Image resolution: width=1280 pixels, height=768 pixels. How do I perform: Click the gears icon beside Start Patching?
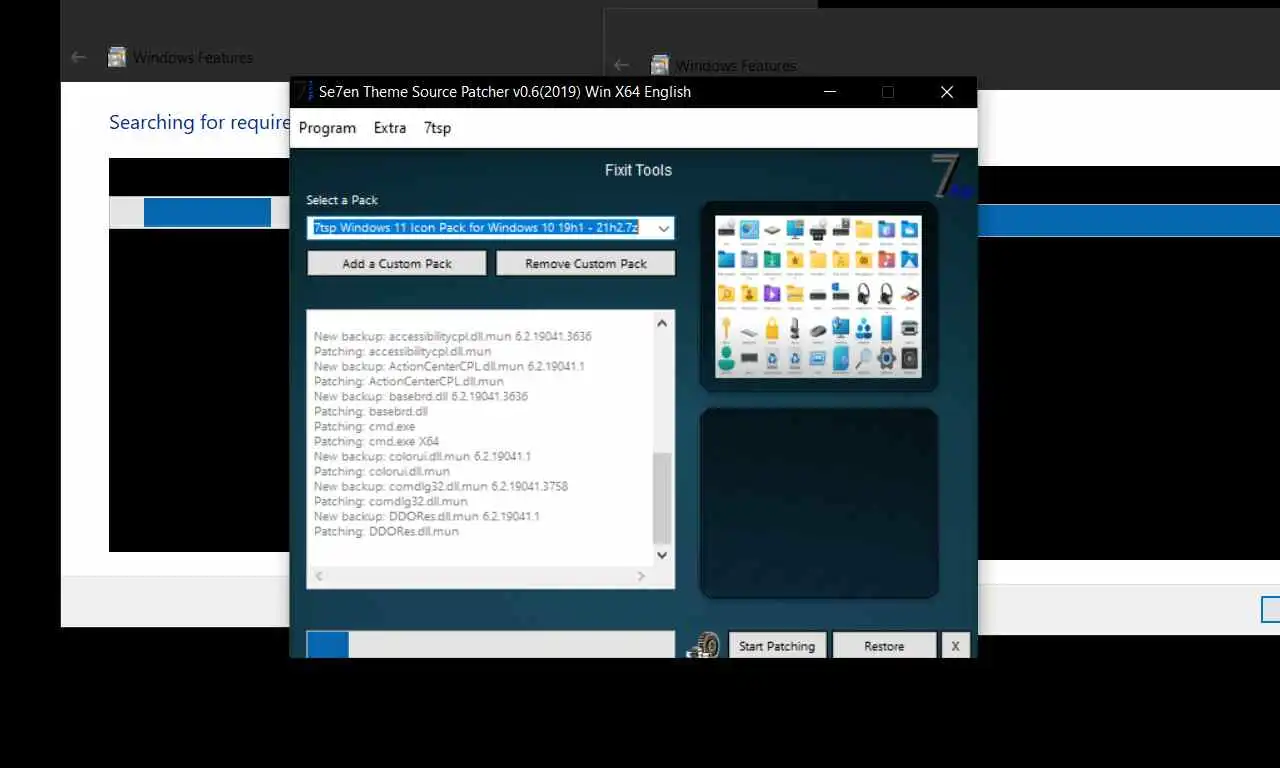tap(703, 645)
